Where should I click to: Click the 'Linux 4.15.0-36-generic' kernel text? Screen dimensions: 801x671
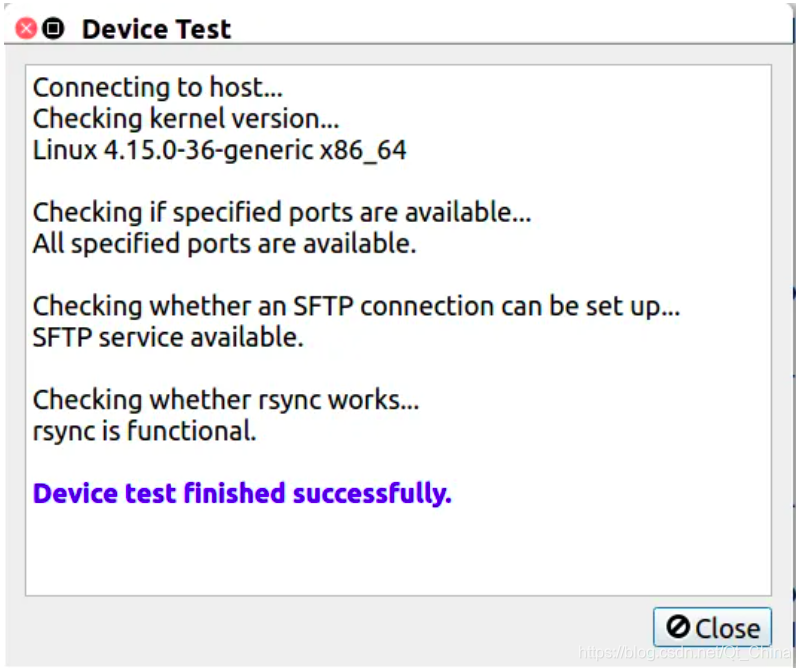pyautogui.click(x=174, y=151)
